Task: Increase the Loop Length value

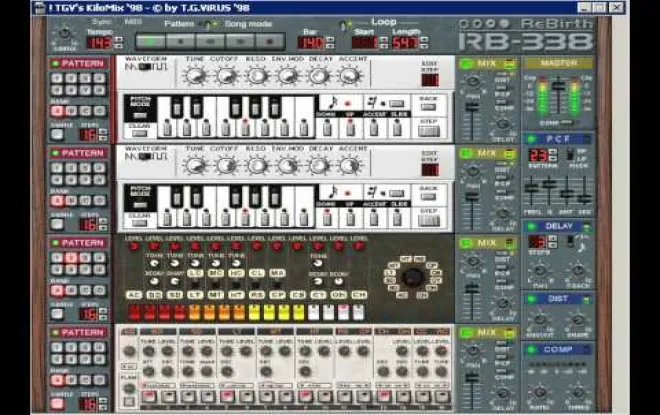Action: [x=424, y=40]
